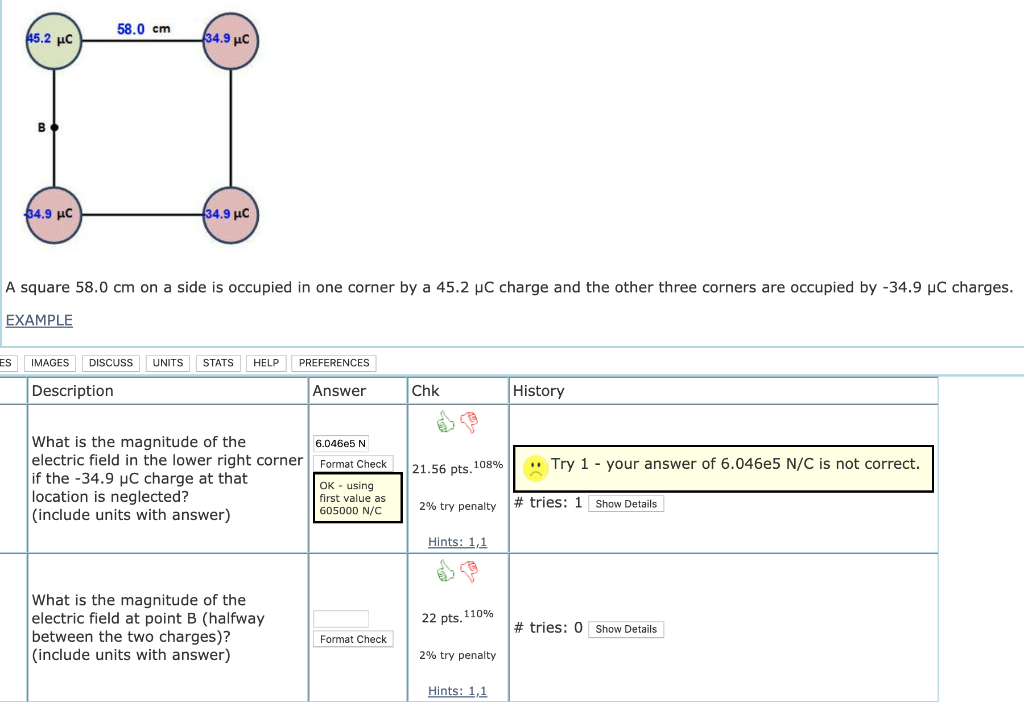The image size is (1024, 710).
Task: Click green thumbs-up for lower right corner question
Action: point(445,422)
